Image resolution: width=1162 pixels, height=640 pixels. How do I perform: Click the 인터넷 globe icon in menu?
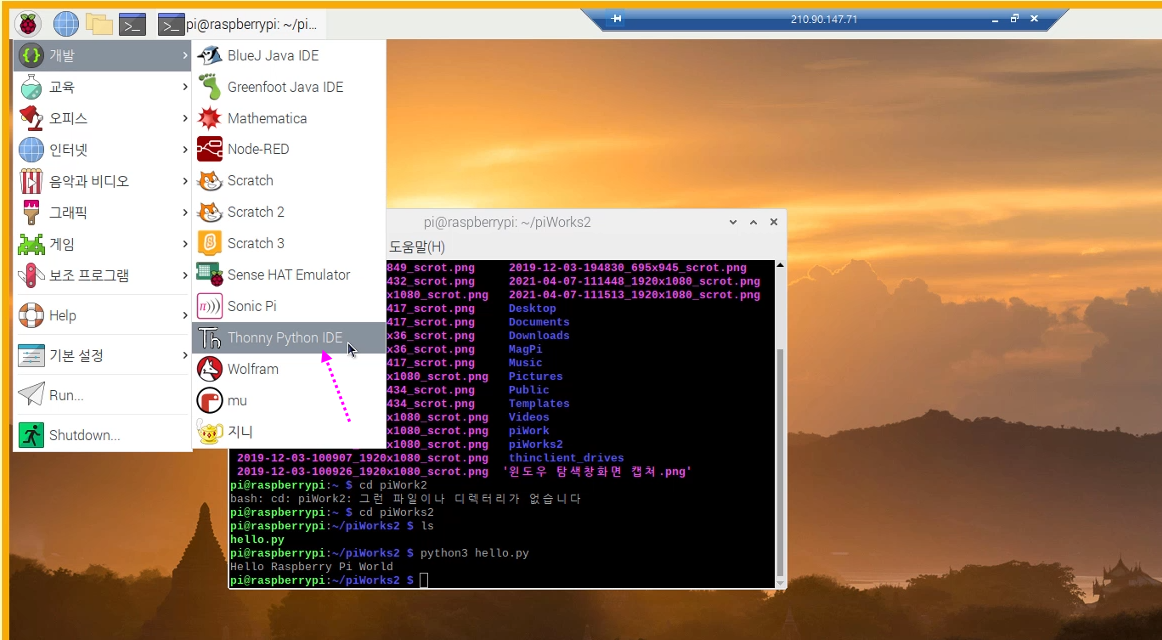(x=31, y=150)
